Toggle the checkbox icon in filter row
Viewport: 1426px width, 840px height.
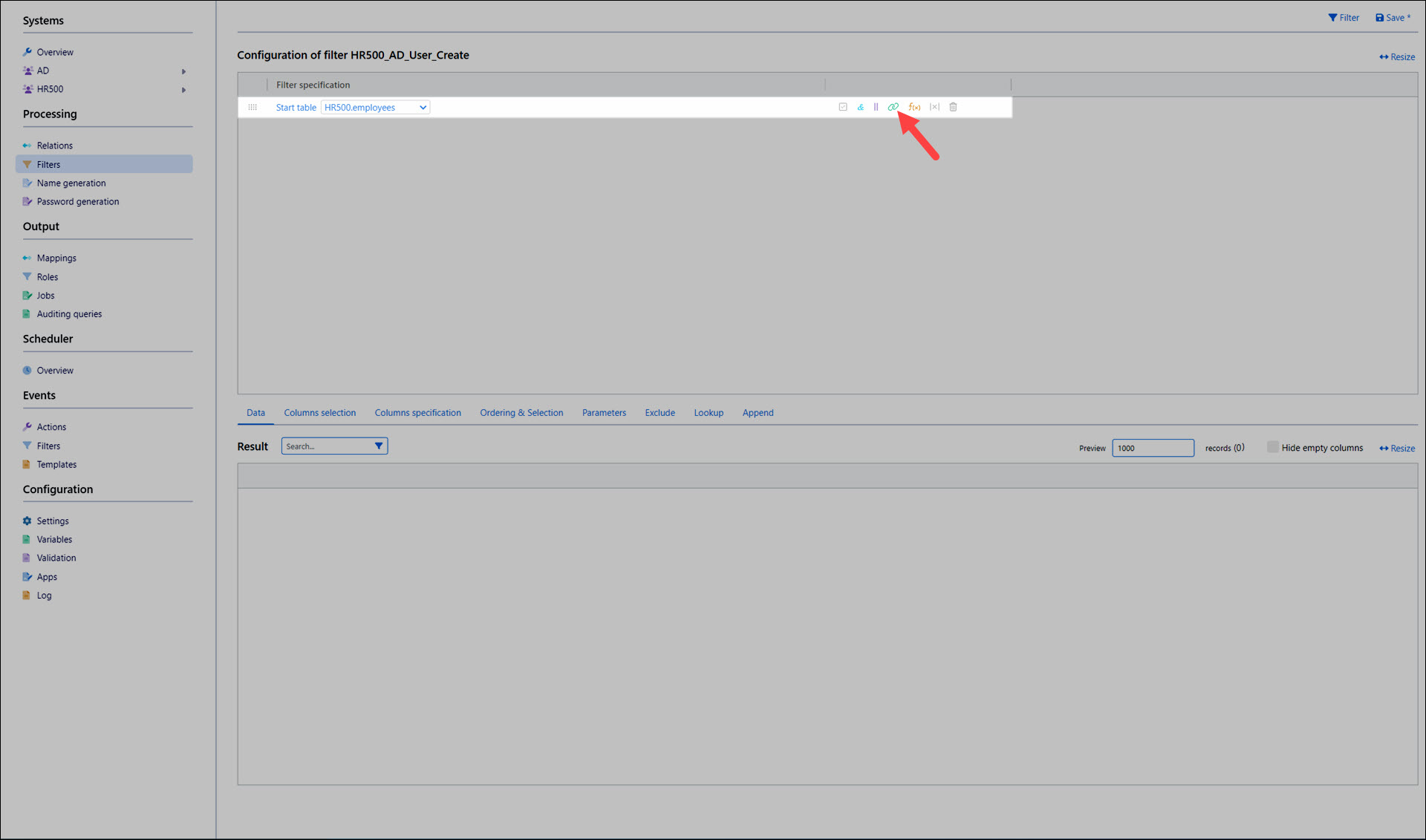click(843, 107)
